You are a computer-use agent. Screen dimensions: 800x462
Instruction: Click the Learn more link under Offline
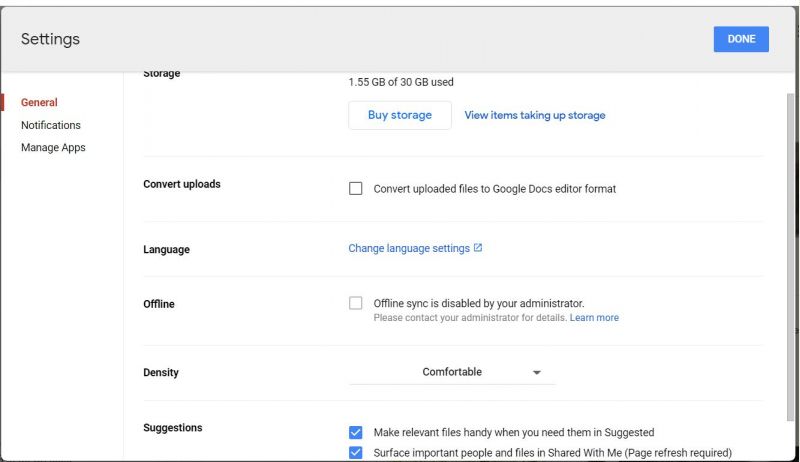tap(594, 318)
